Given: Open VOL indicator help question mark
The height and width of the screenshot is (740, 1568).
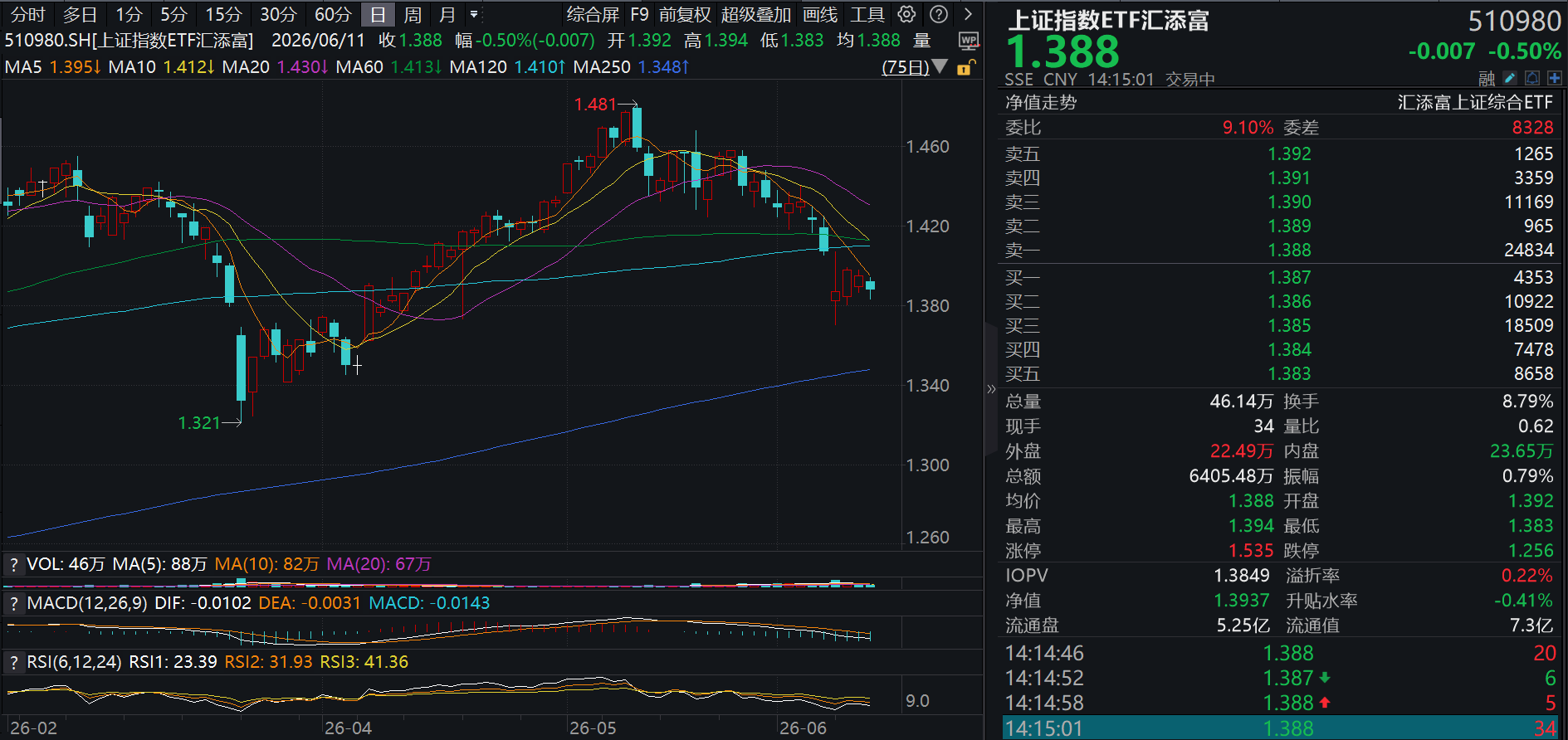Looking at the screenshot, I should coord(13,564).
